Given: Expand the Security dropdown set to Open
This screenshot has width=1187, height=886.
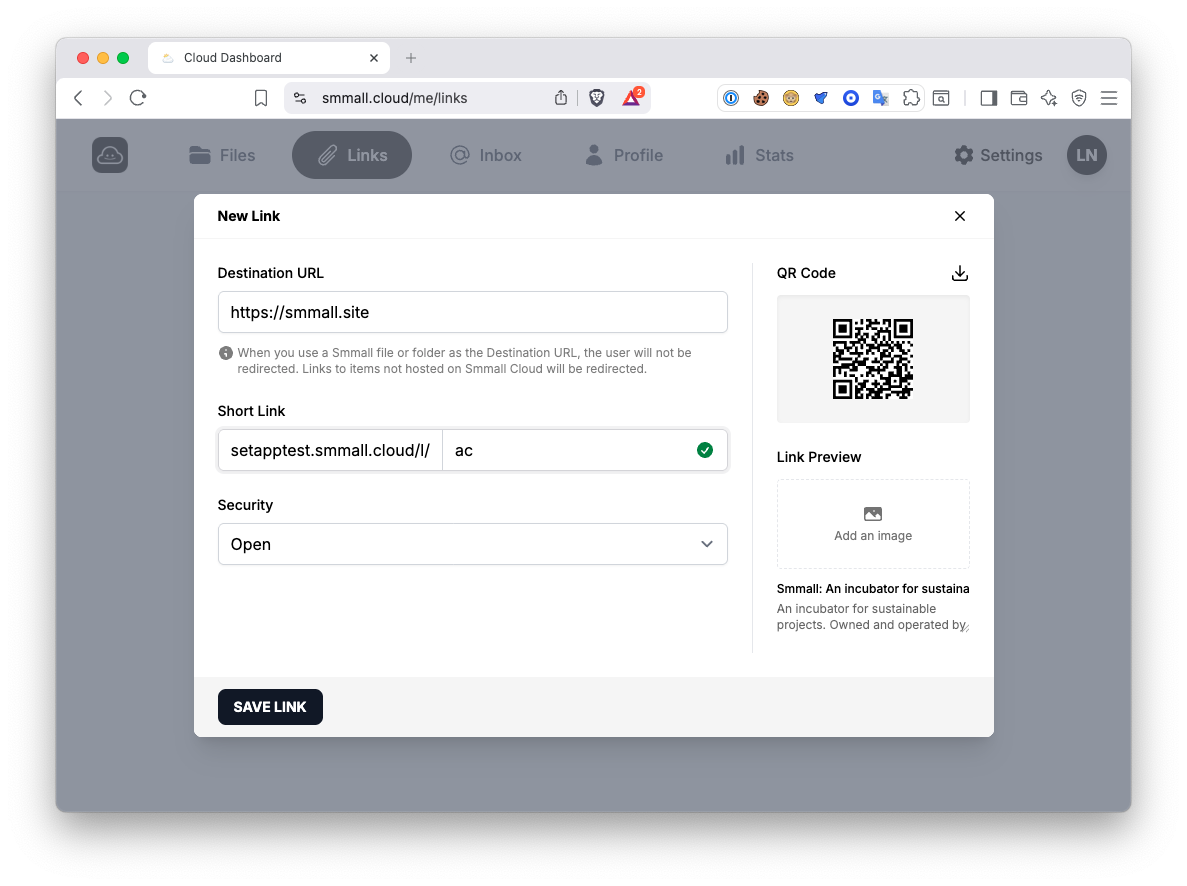Looking at the screenshot, I should coord(472,544).
